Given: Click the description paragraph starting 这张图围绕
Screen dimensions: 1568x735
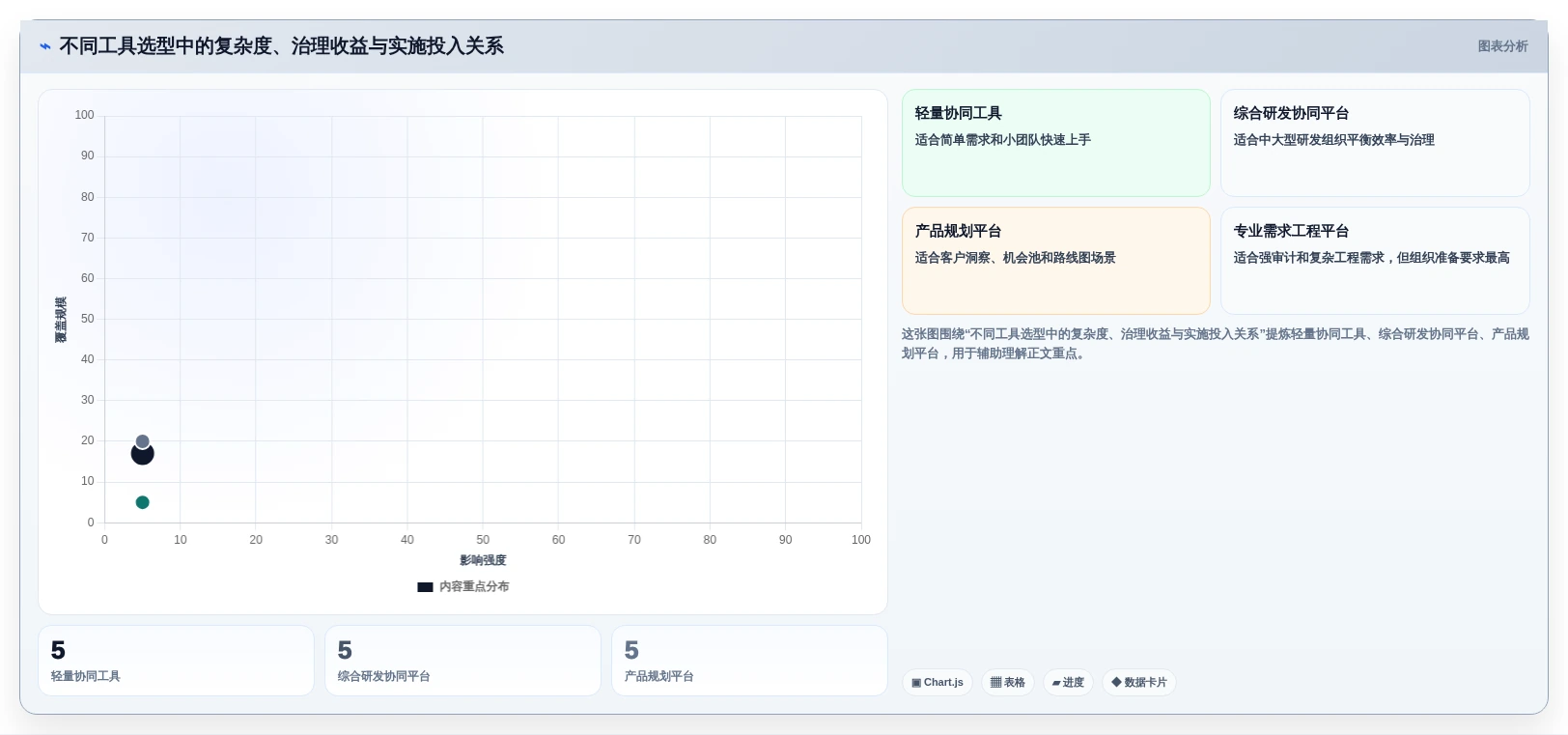Looking at the screenshot, I should 1215,344.
